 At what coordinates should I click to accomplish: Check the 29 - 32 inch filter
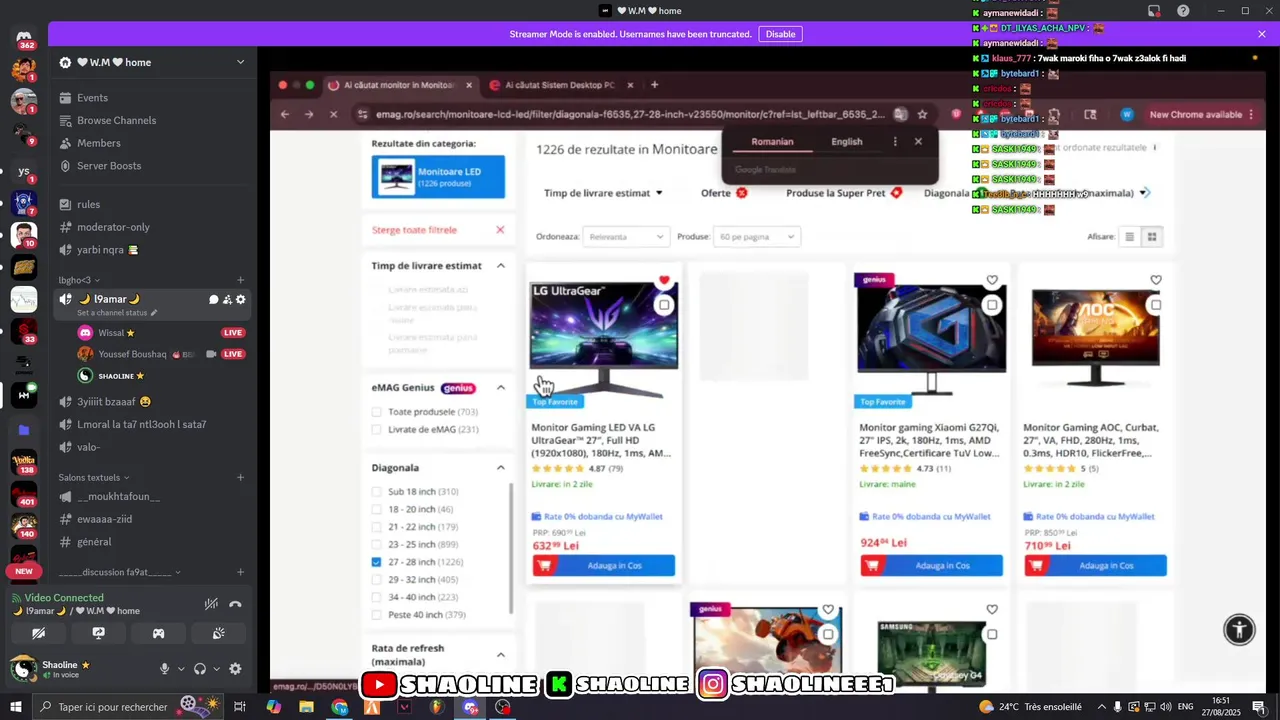click(x=376, y=579)
